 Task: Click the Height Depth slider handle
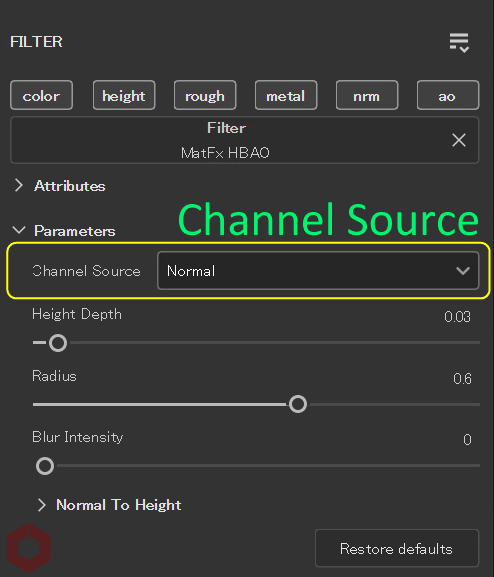point(58,343)
